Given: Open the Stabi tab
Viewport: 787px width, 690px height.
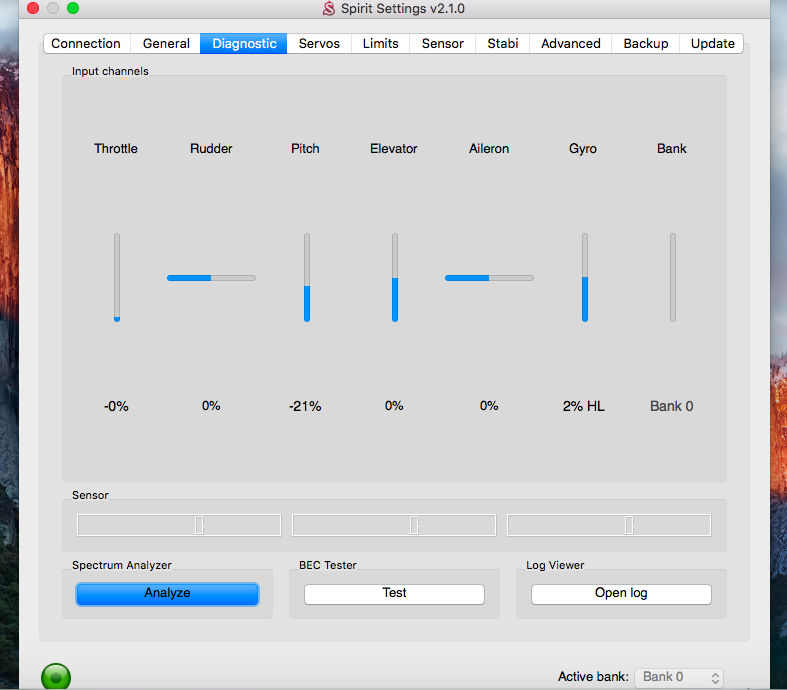Looking at the screenshot, I should click(502, 43).
